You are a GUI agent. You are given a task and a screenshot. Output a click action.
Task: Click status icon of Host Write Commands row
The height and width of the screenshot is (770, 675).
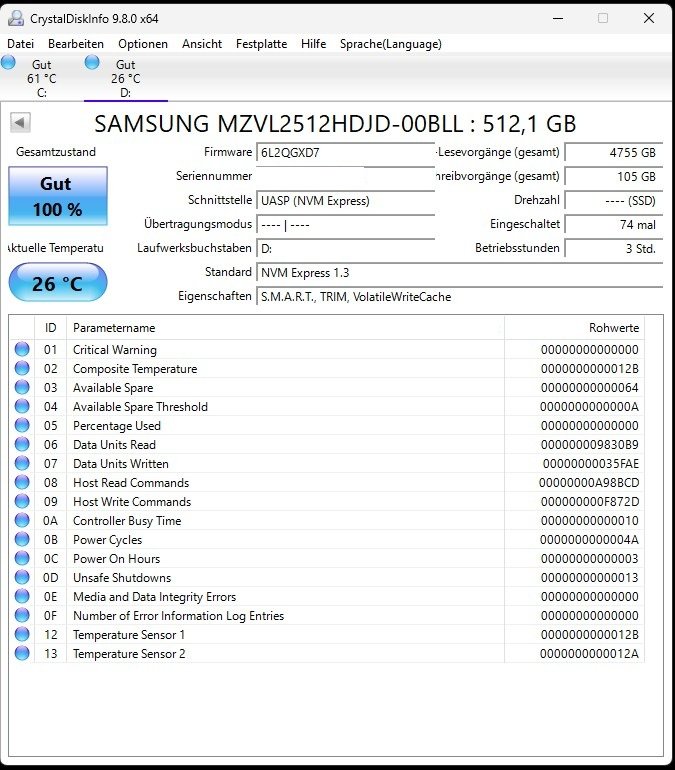pos(22,501)
